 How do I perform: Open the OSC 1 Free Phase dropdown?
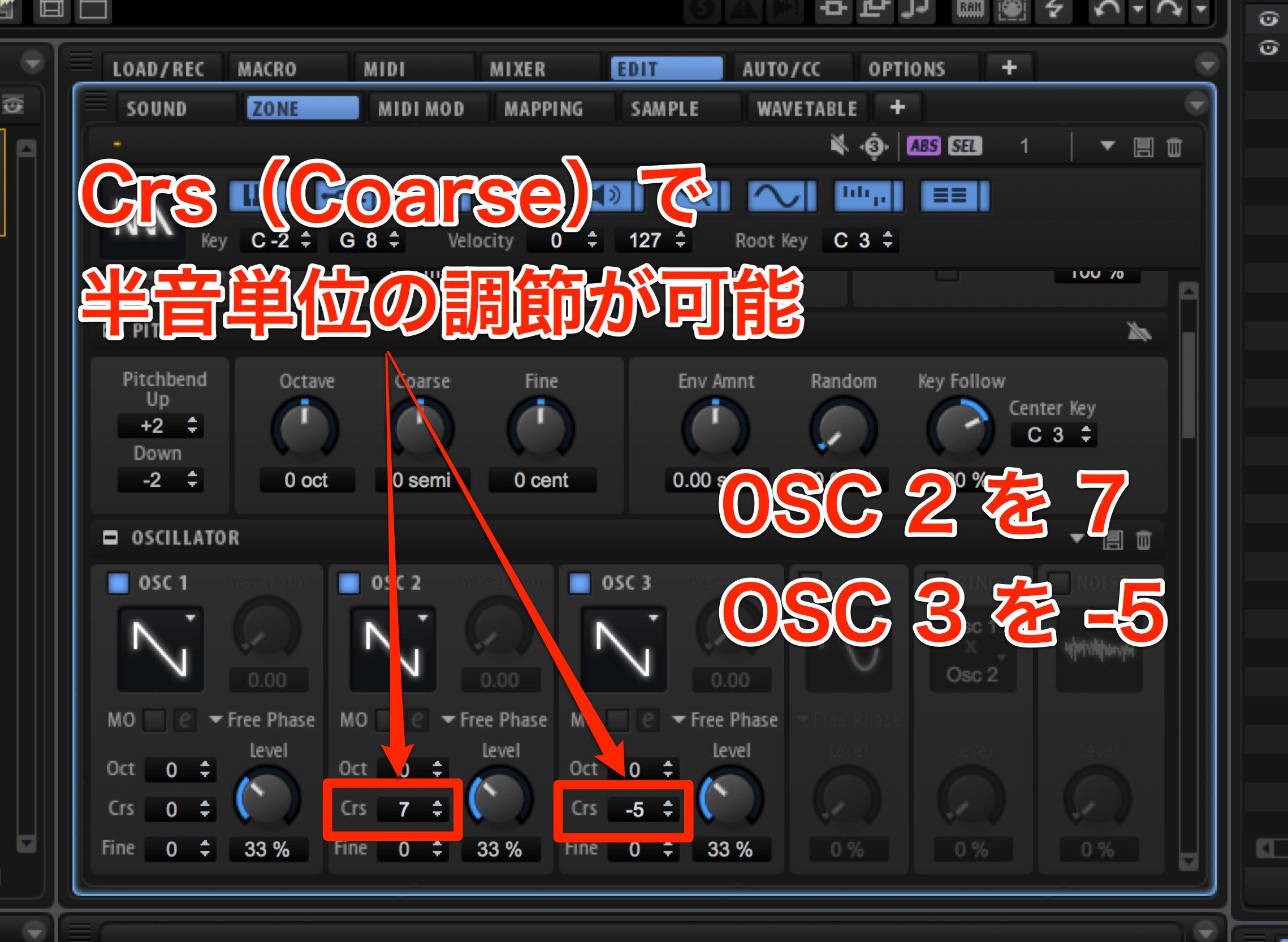pos(263,720)
